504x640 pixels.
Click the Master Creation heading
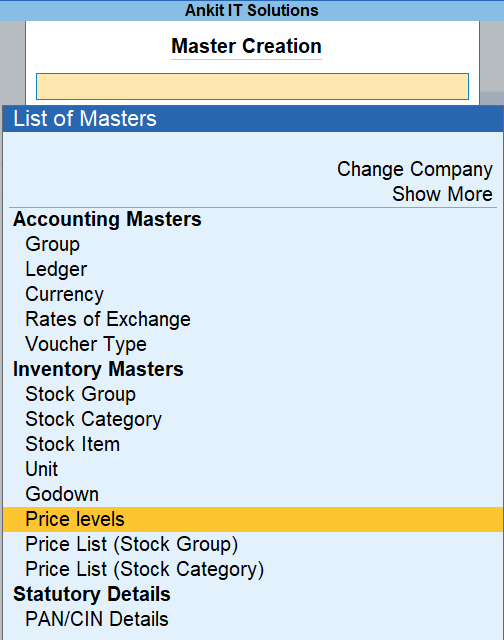246,46
